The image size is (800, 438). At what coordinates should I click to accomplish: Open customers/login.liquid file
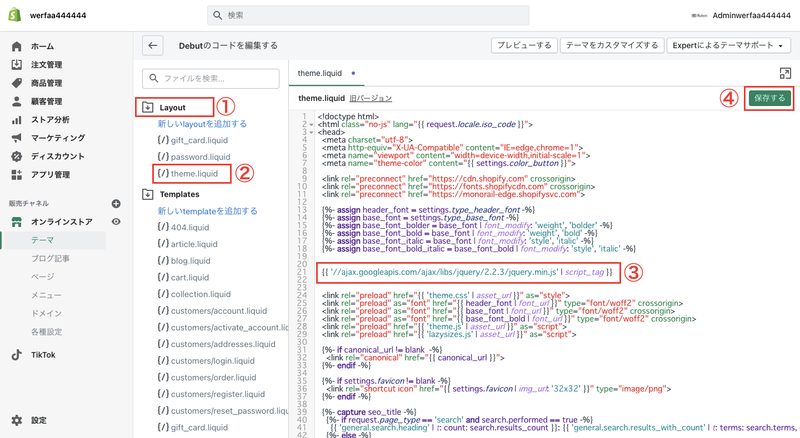(x=206, y=361)
